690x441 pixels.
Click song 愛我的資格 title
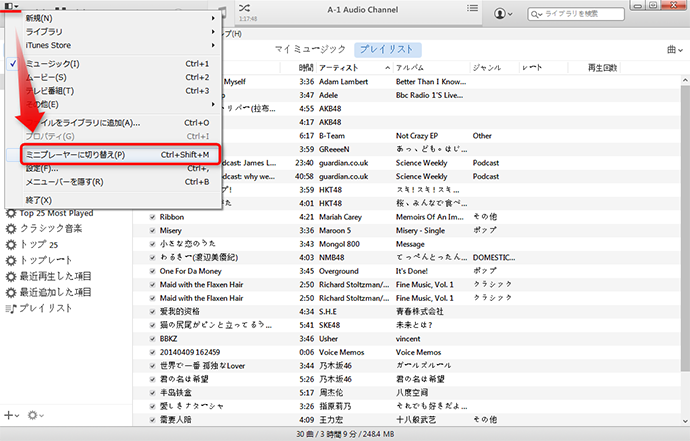pos(180,312)
